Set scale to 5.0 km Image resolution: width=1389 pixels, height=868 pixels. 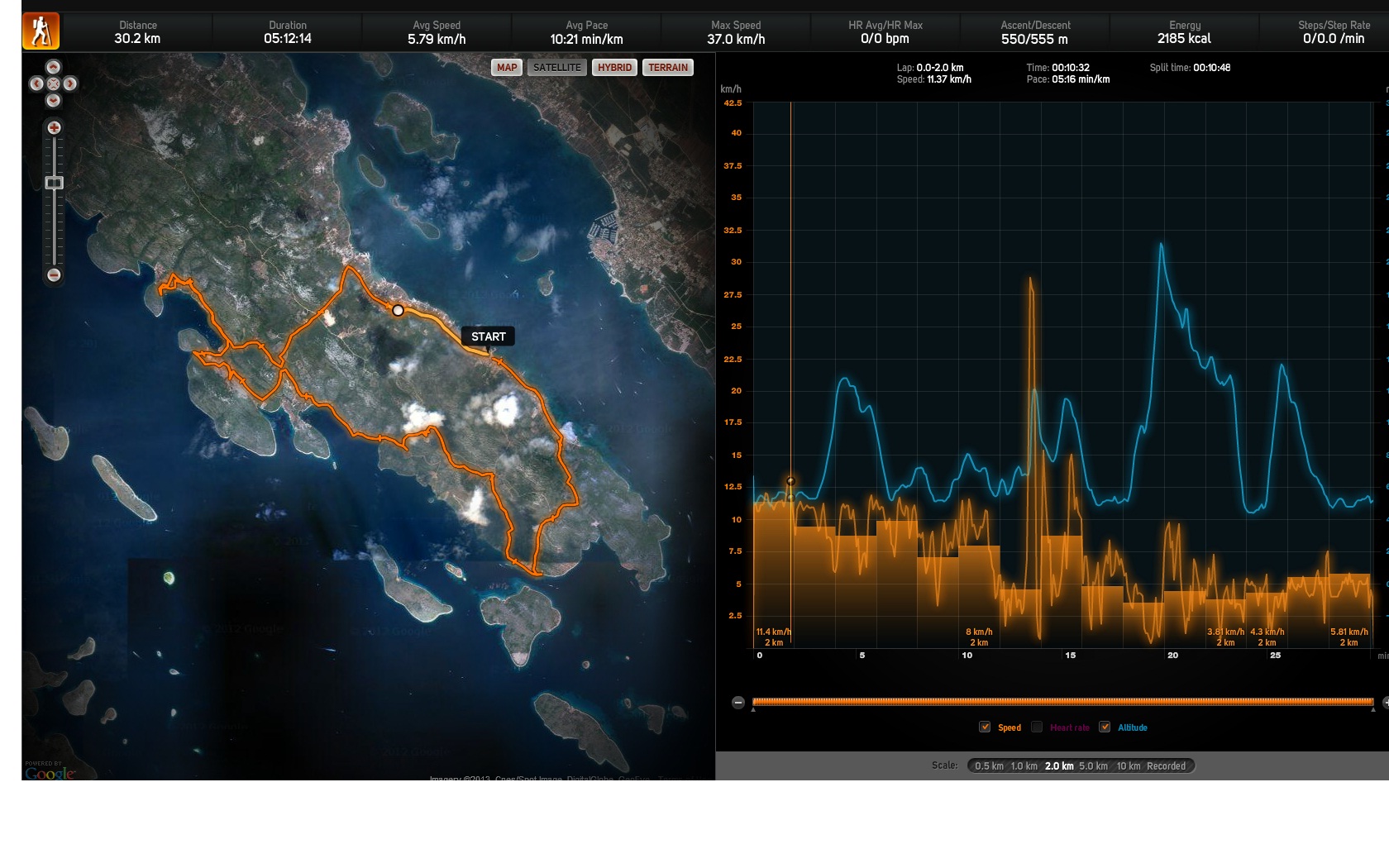point(1093,766)
